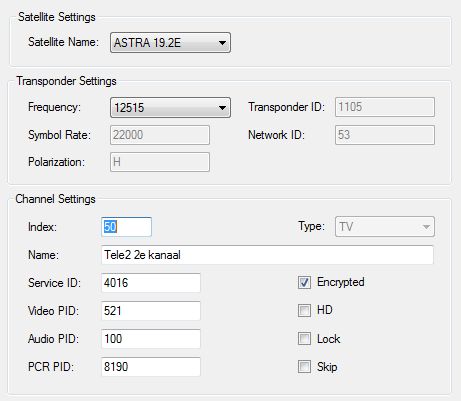Click the arrow icon on Frequency combo
This screenshot has width=461, height=401.
click(x=222, y=108)
